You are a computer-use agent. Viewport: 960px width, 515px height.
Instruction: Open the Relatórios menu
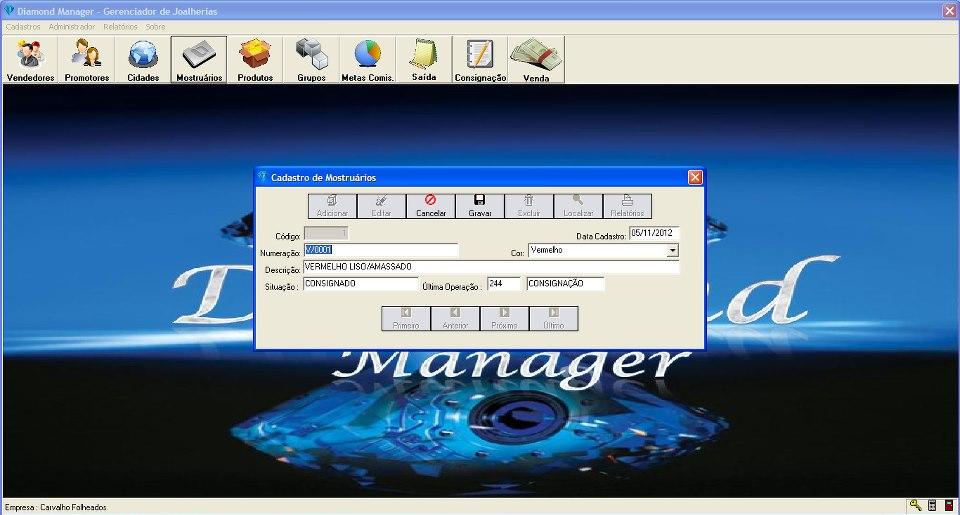click(x=120, y=26)
